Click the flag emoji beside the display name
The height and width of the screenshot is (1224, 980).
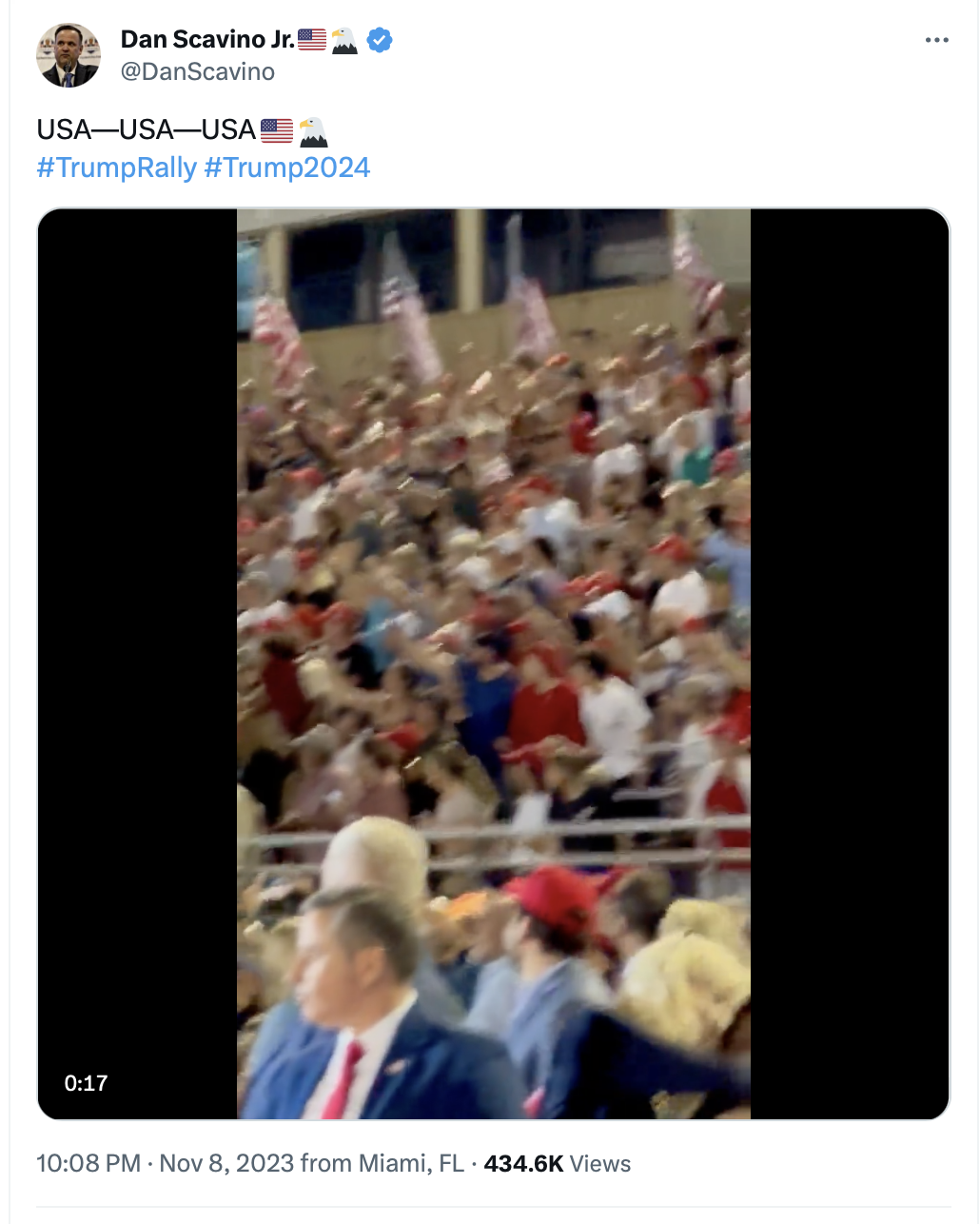[x=312, y=40]
